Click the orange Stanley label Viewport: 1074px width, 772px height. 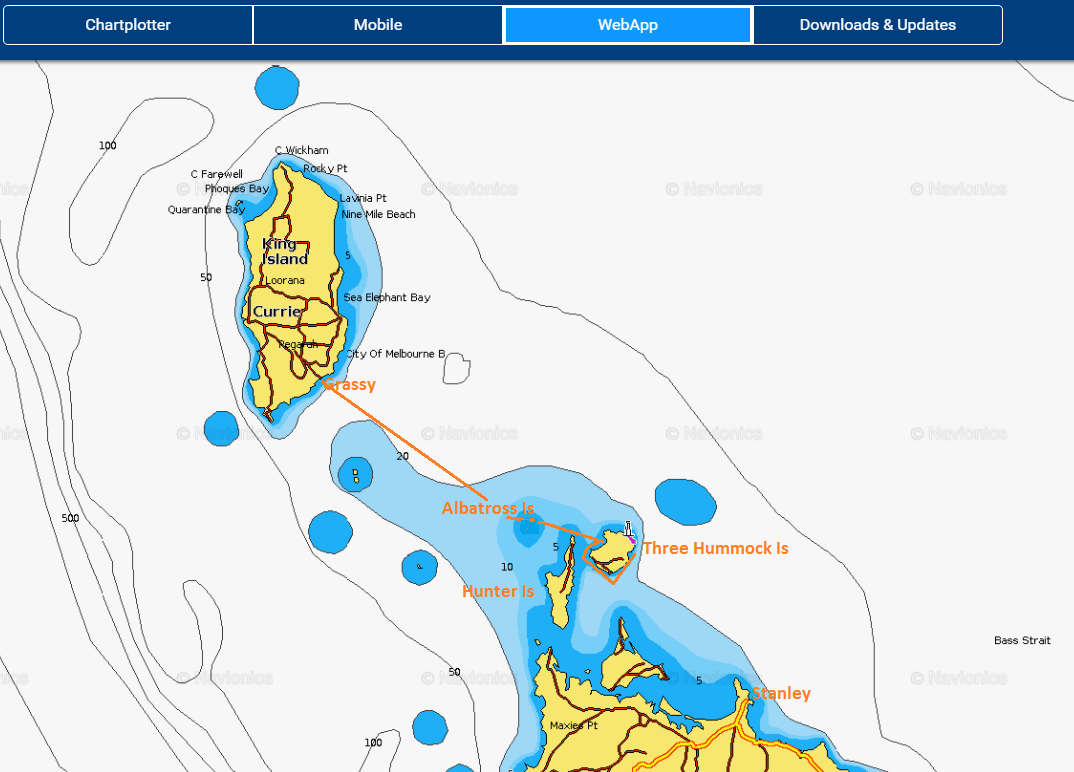coord(781,694)
